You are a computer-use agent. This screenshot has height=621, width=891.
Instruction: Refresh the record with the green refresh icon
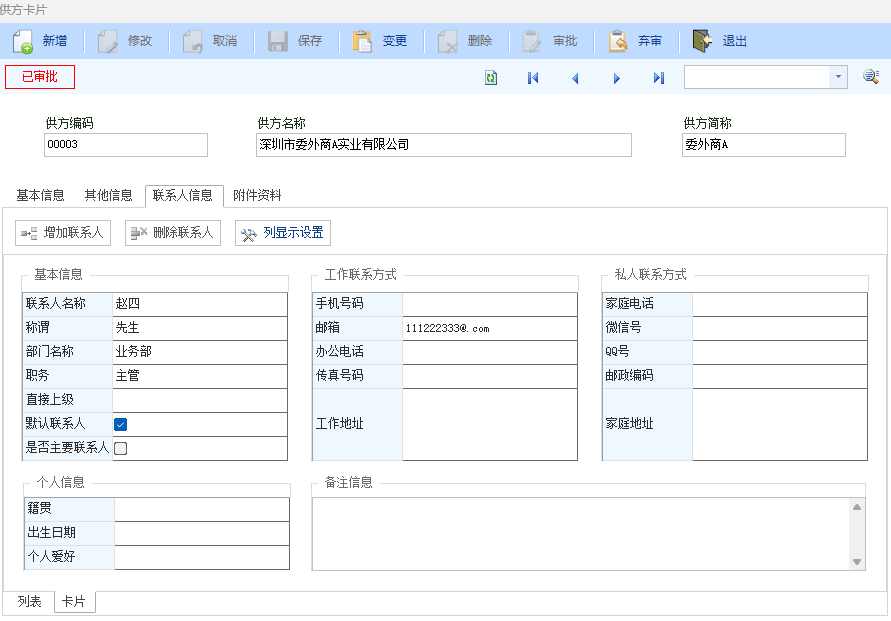[491, 78]
